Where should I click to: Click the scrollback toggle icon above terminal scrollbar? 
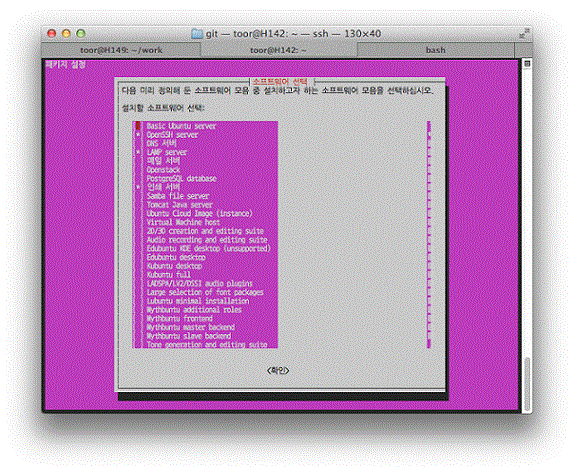point(527,63)
